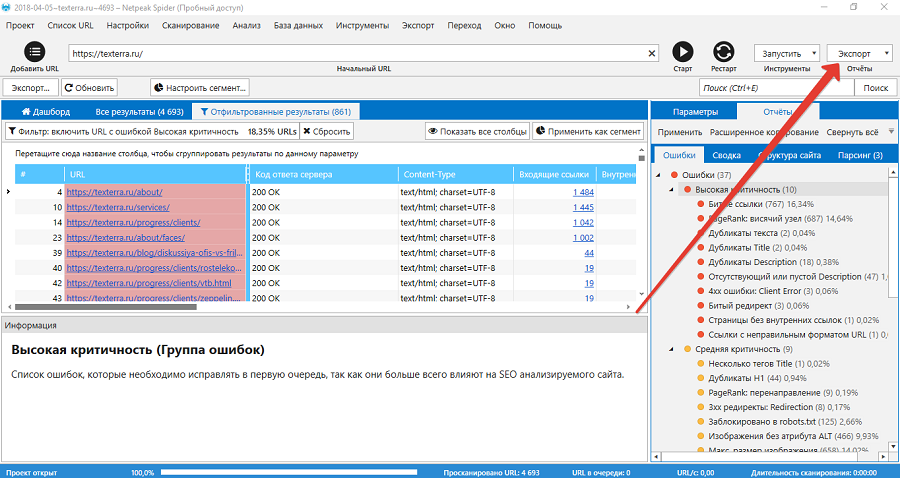Click the Рестарт restart icon
Image resolution: width=900 pixels, height=478 pixels.
(x=723, y=52)
